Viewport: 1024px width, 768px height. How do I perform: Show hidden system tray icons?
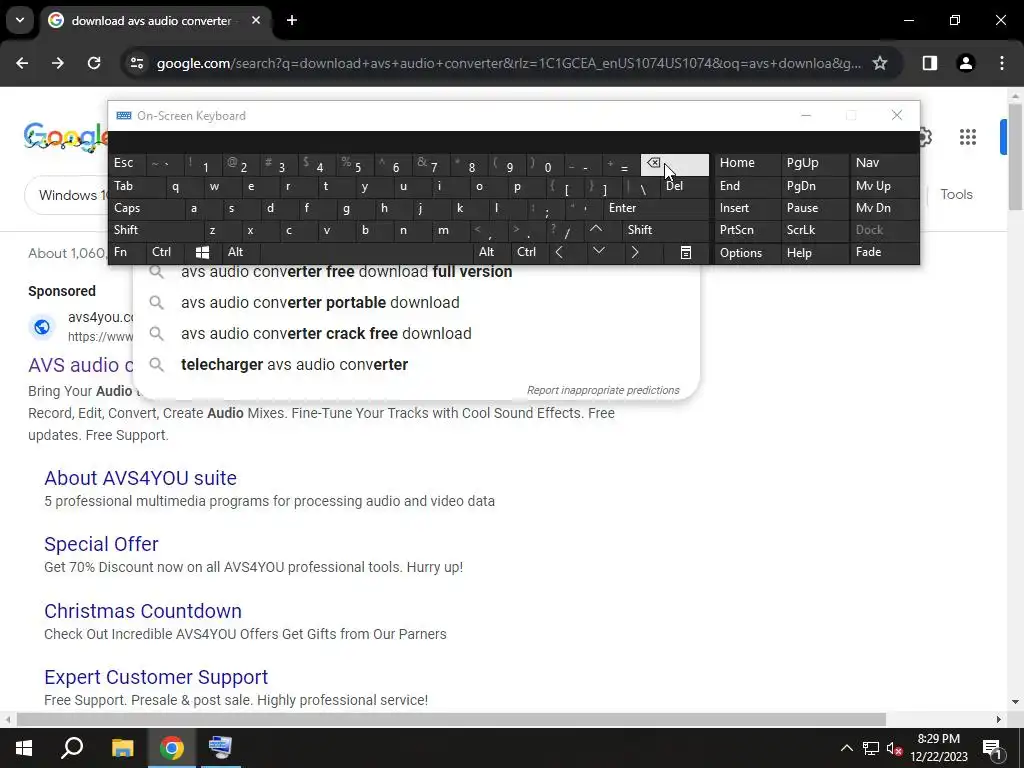(846, 748)
